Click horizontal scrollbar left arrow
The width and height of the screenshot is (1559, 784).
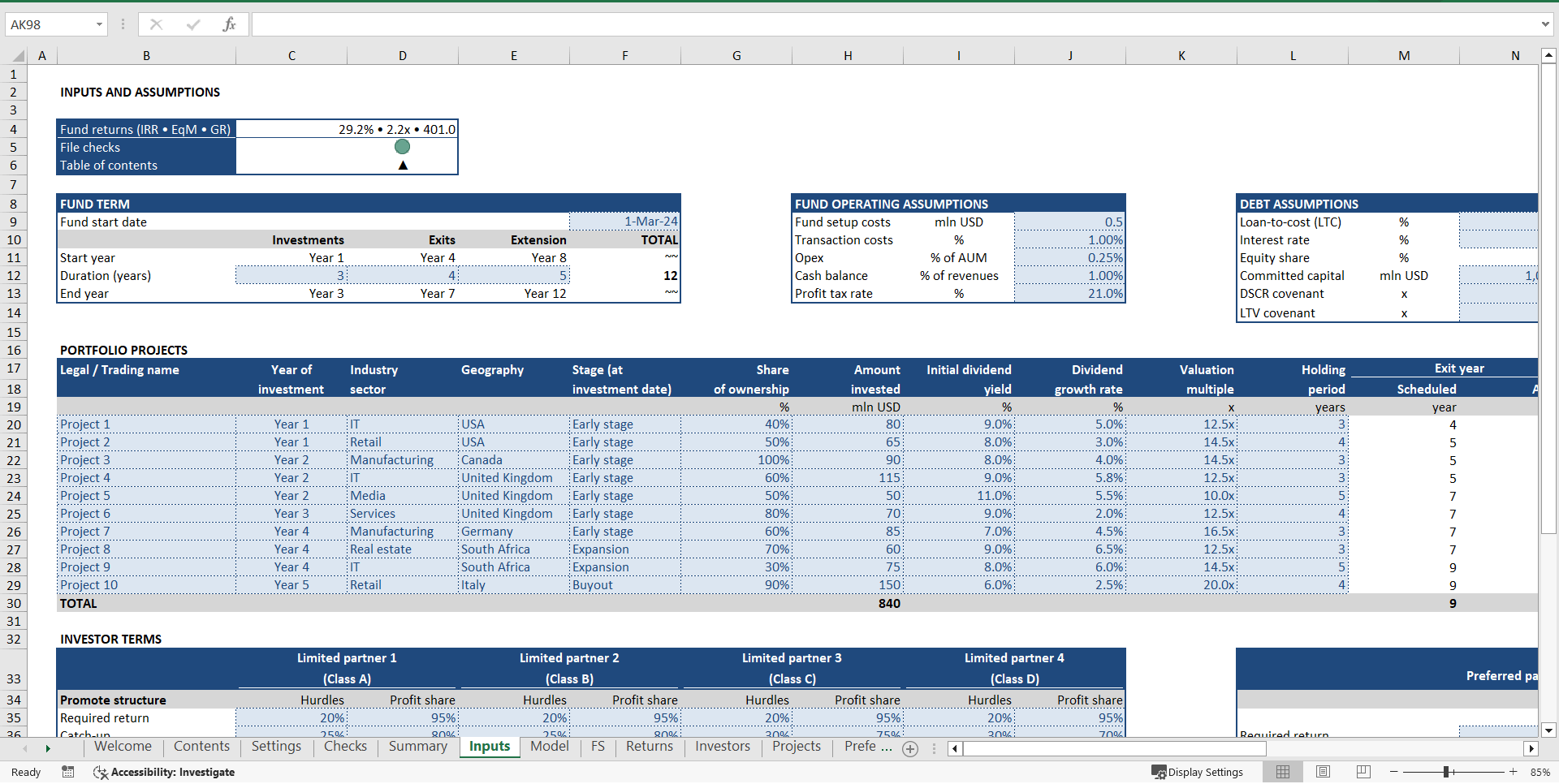pyautogui.click(x=955, y=748)
